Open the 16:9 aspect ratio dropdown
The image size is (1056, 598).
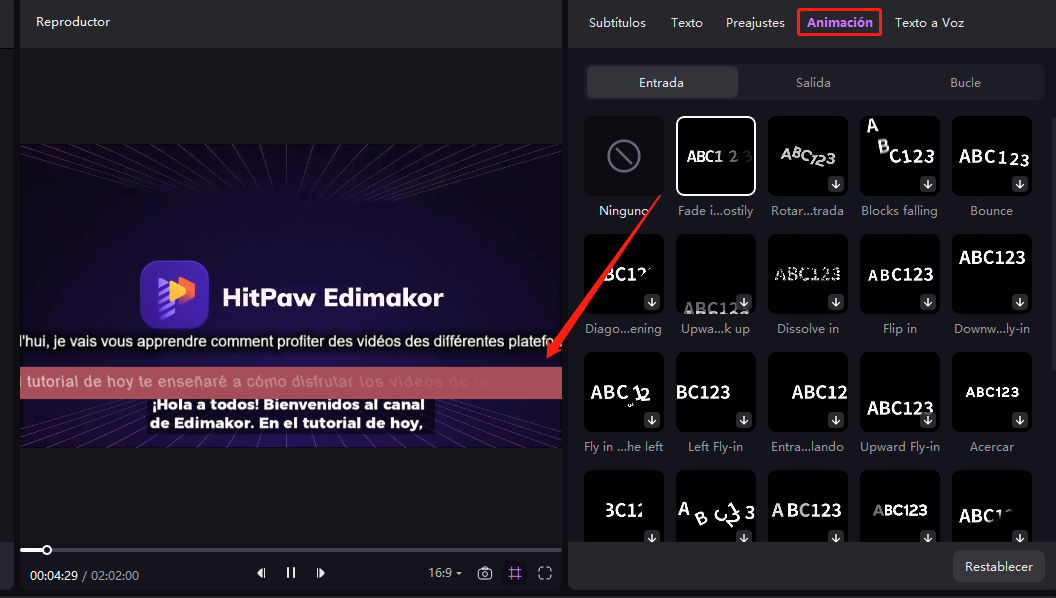pyautogui.click(x=445, y=573)
